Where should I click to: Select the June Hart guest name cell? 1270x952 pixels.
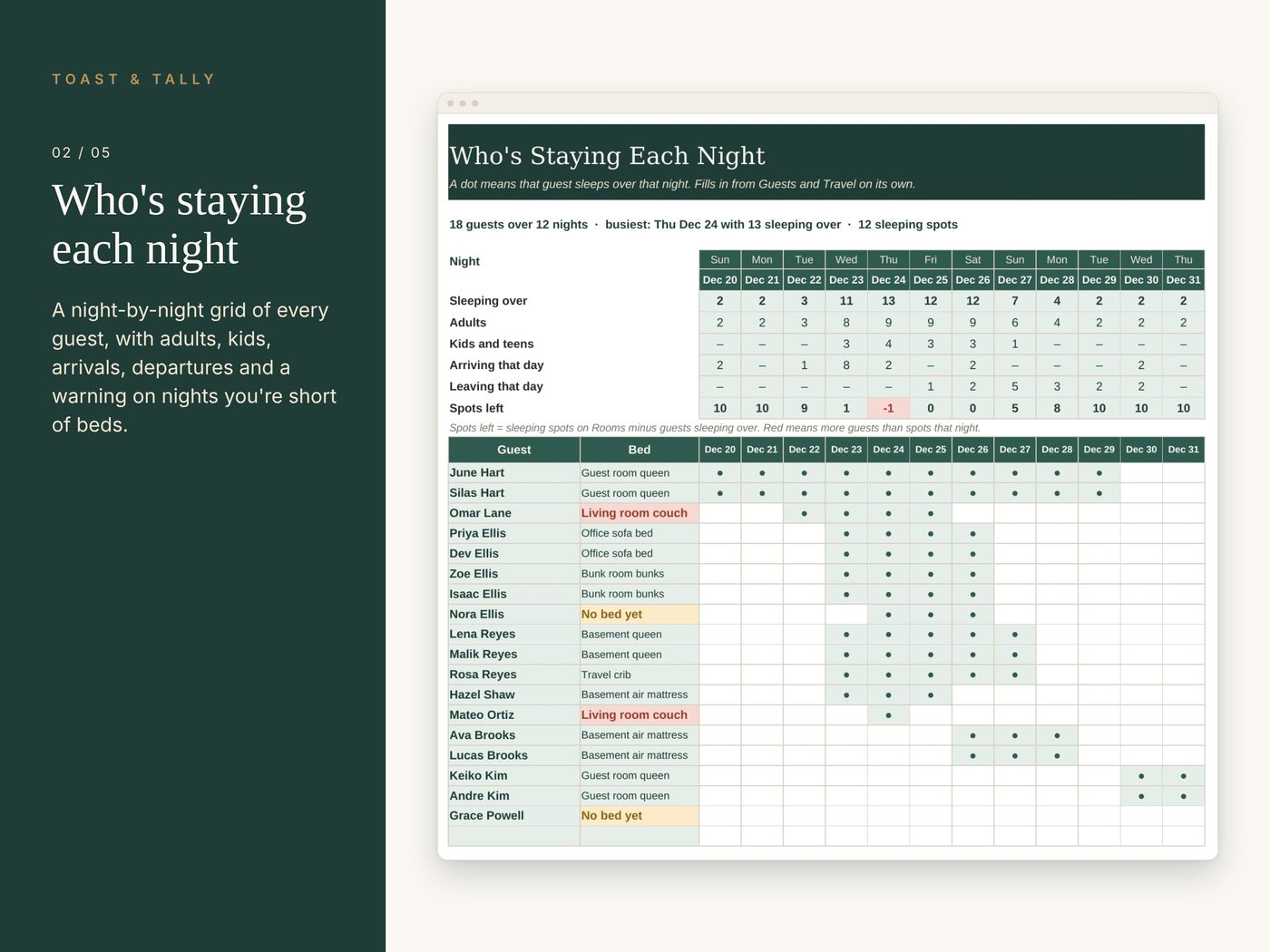pos(513,473)
